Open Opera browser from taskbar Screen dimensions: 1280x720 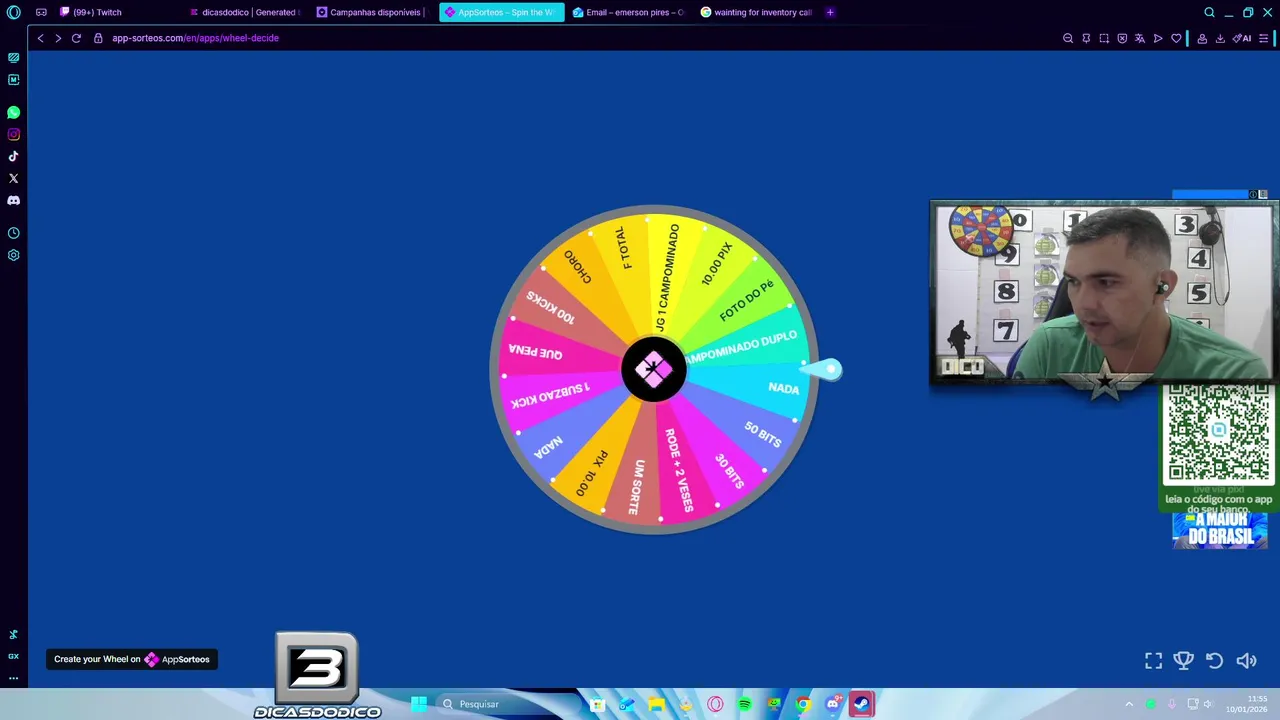(x=715, y=704)
